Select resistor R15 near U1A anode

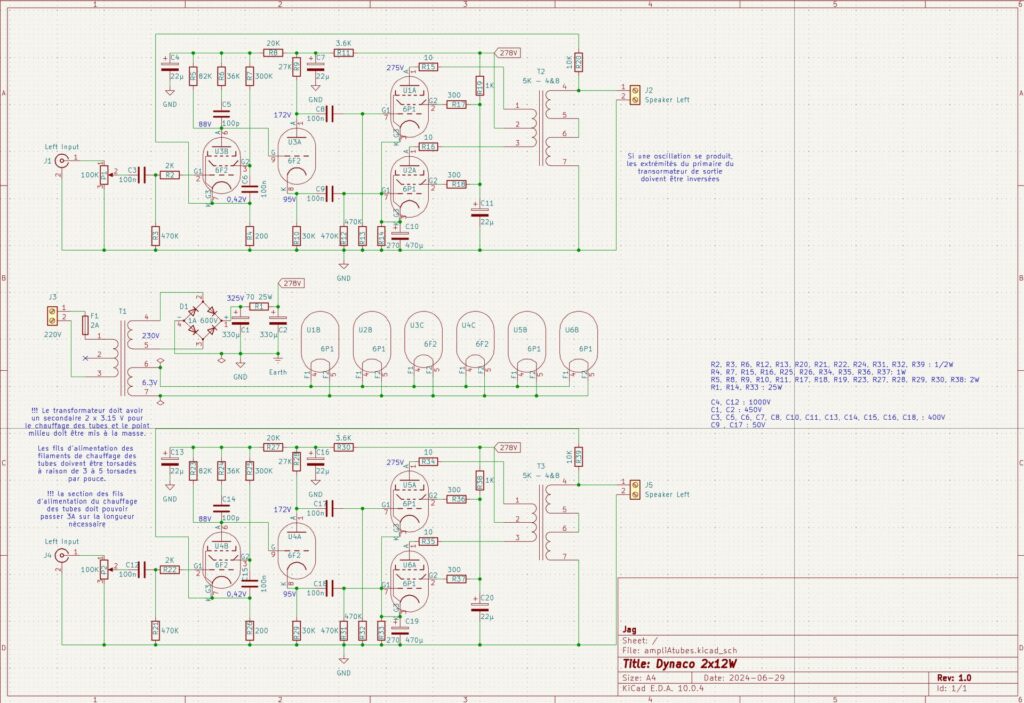pos(428,67)
